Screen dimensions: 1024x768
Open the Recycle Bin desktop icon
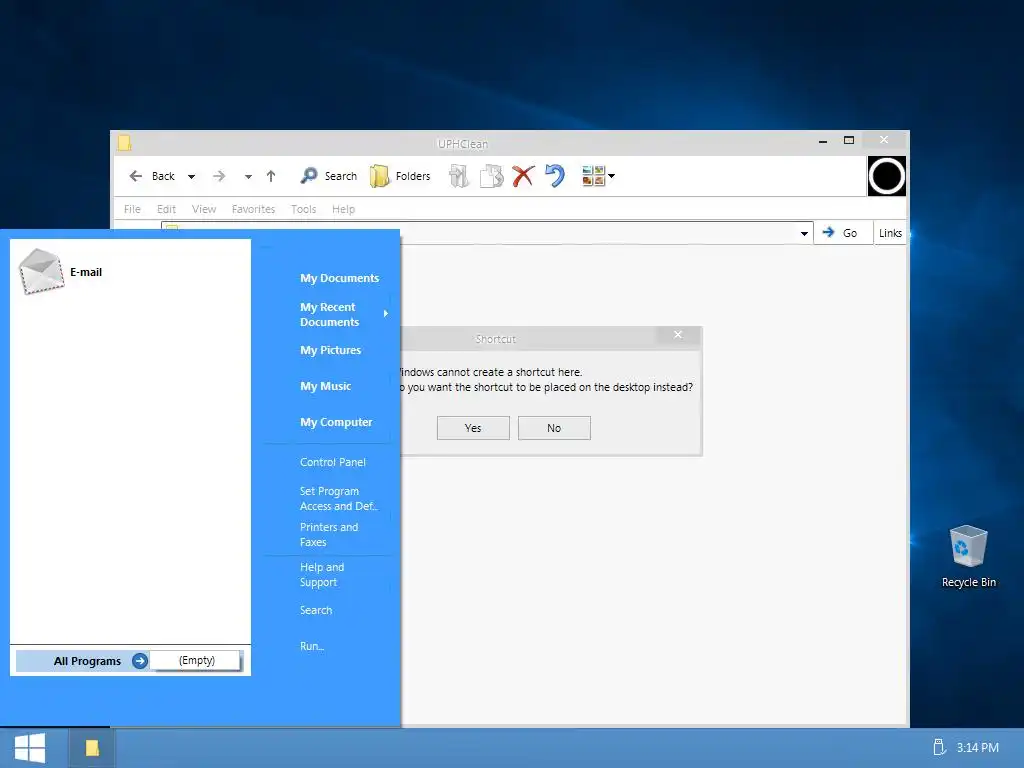pos(968,556)
